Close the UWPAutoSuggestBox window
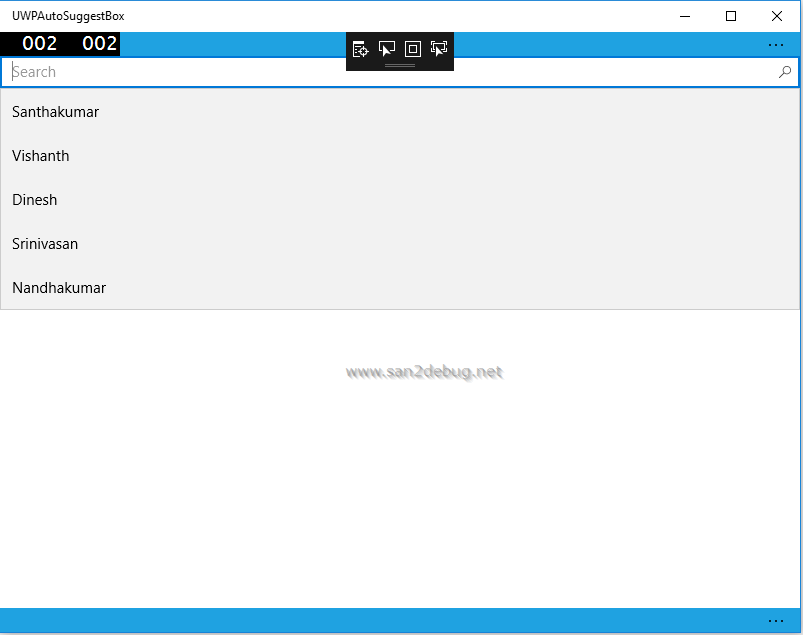 pos(776,16)
